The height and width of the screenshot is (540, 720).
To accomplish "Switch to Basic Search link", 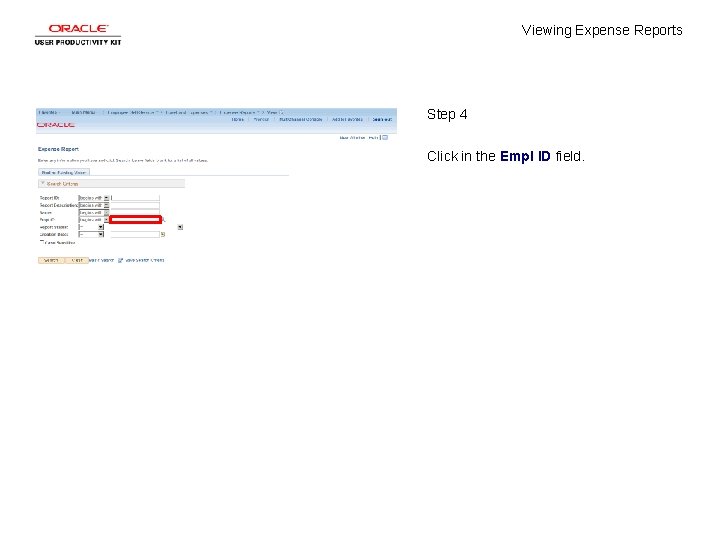I will pos(101,260).
